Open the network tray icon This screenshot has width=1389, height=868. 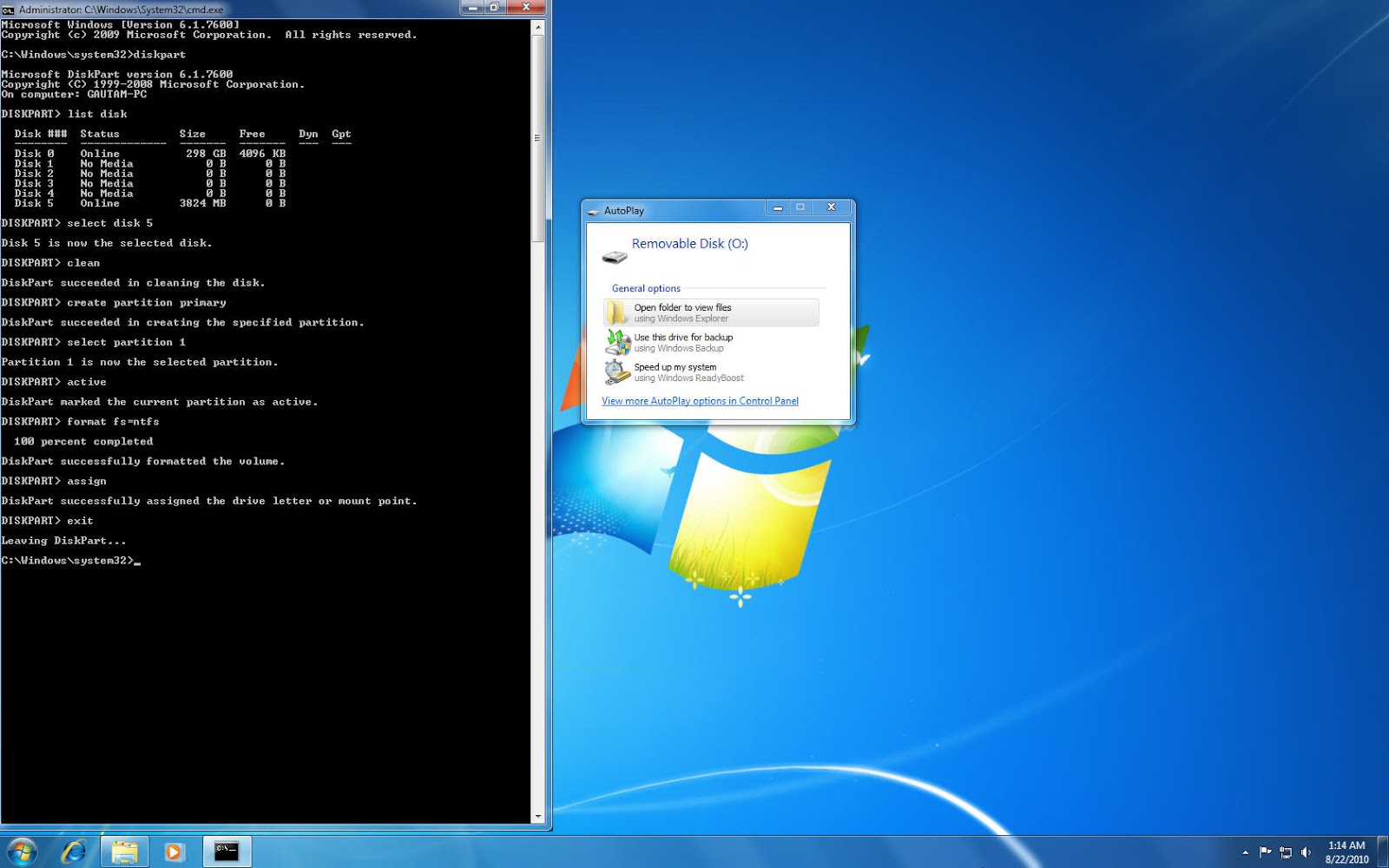(1286, 852)
